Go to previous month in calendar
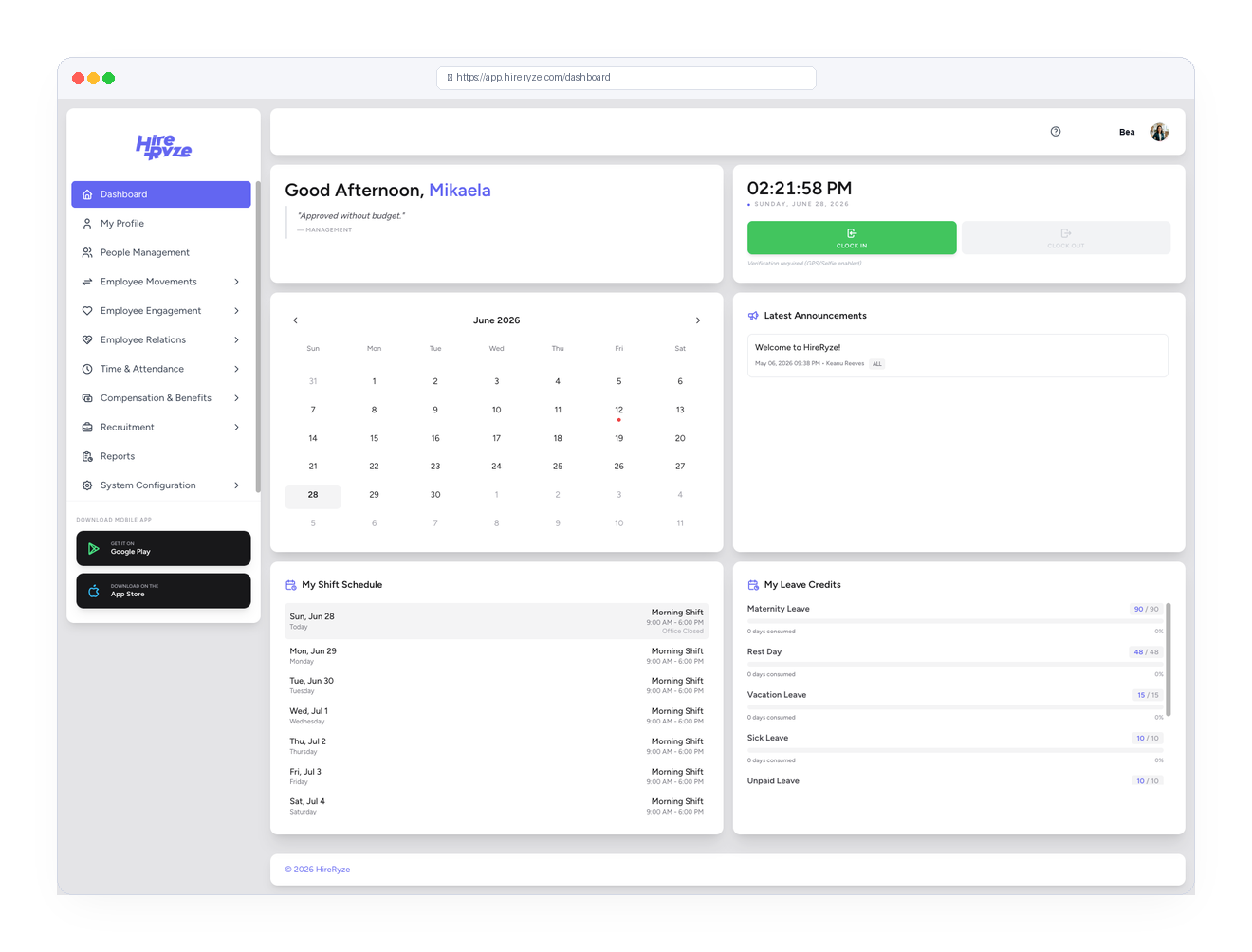 coord(295,320)
